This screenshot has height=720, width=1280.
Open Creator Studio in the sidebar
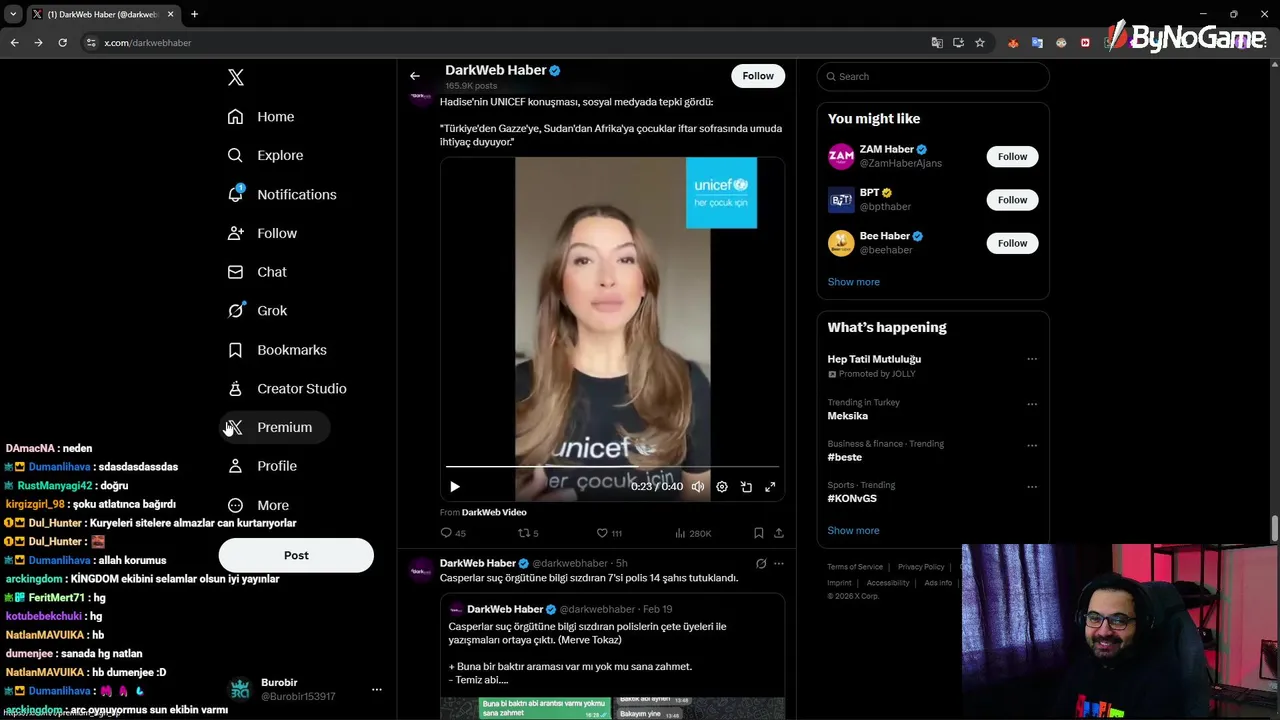287,389
